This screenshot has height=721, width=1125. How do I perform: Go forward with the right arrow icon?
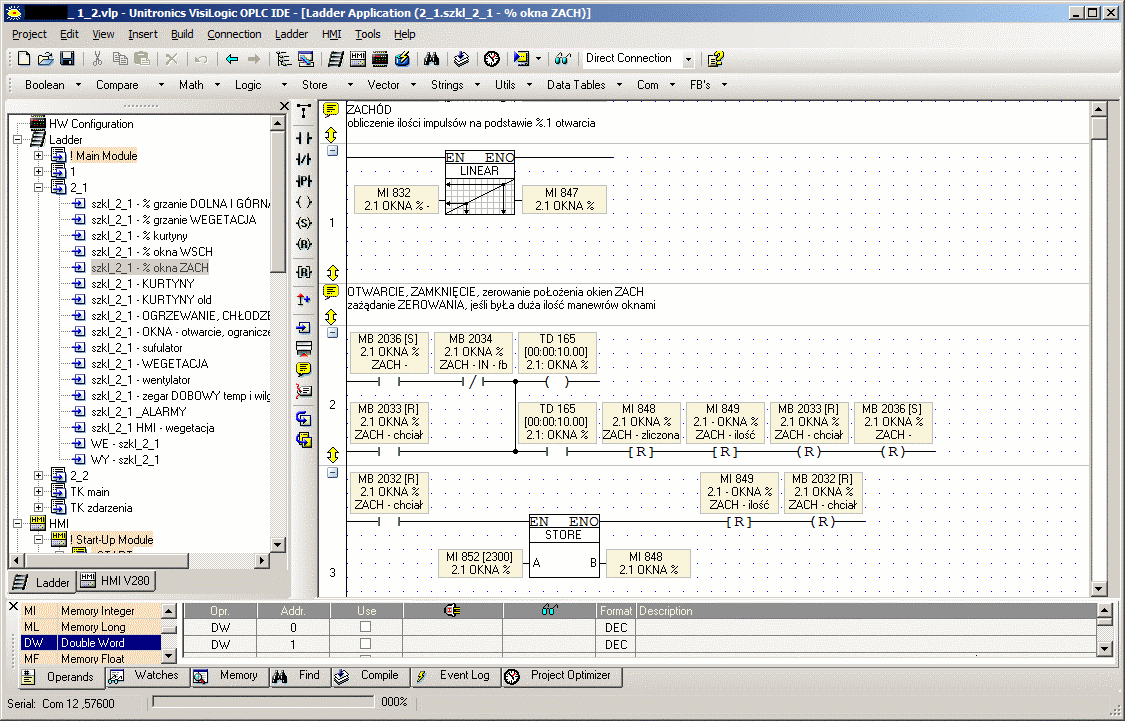253,59
